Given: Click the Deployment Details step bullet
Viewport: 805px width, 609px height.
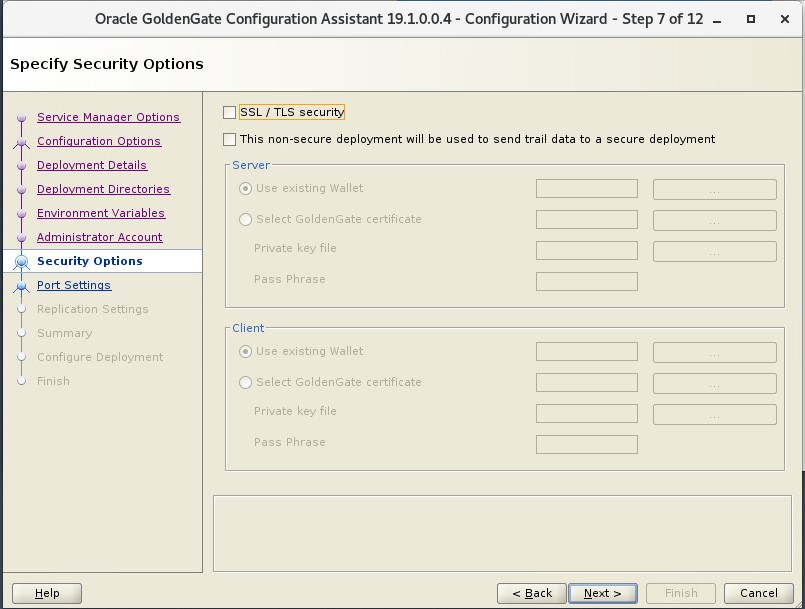Looking at the screenshot, I should (21, 166).
